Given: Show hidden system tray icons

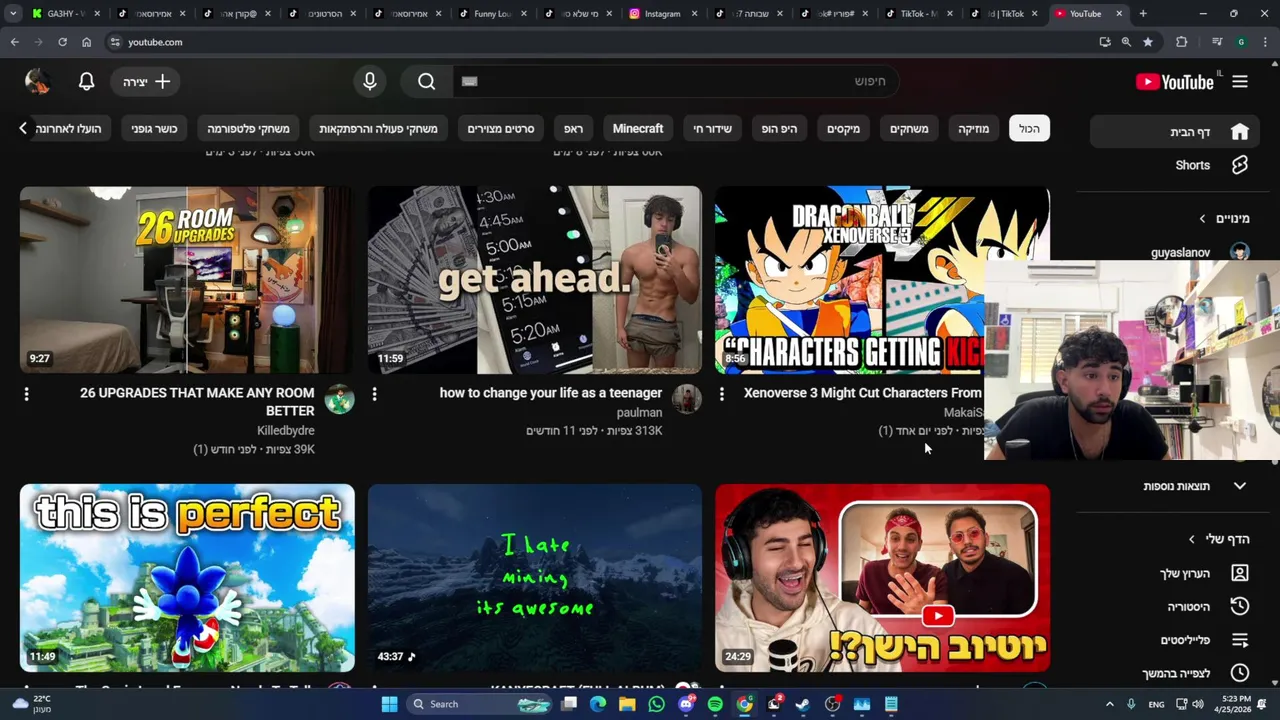Looking at the screenshot, I should 1109,704.
